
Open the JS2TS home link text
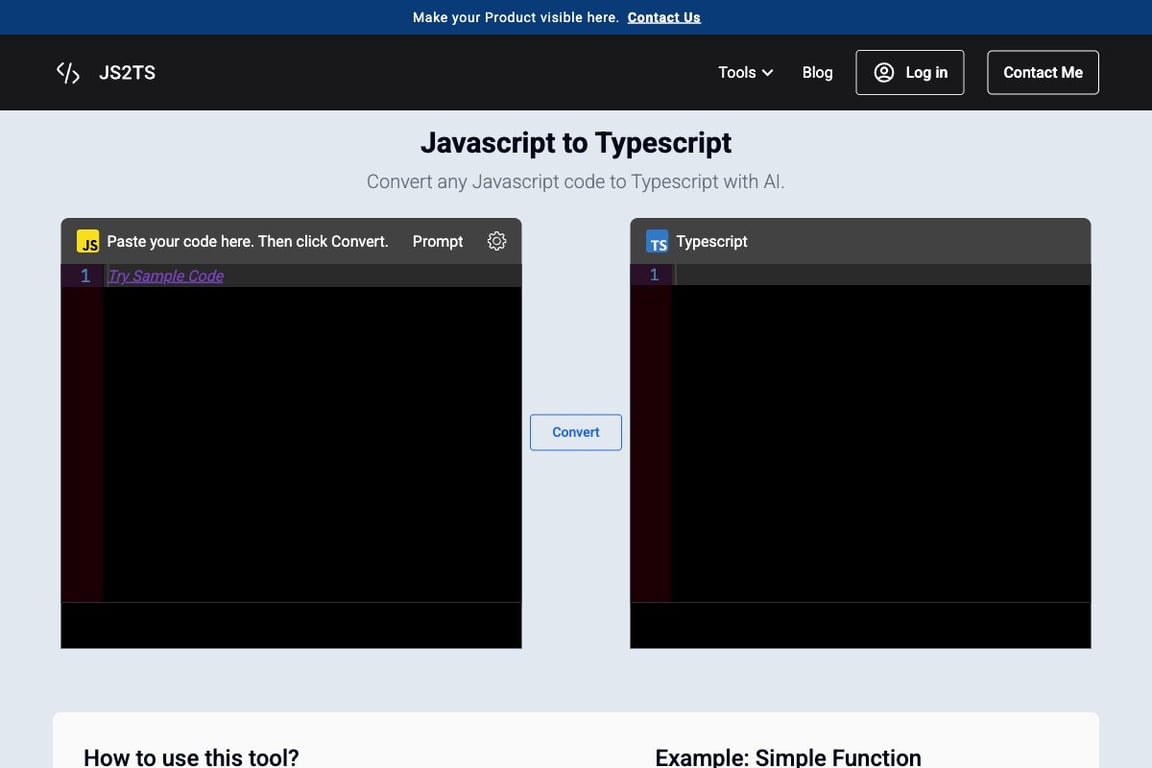127,73
